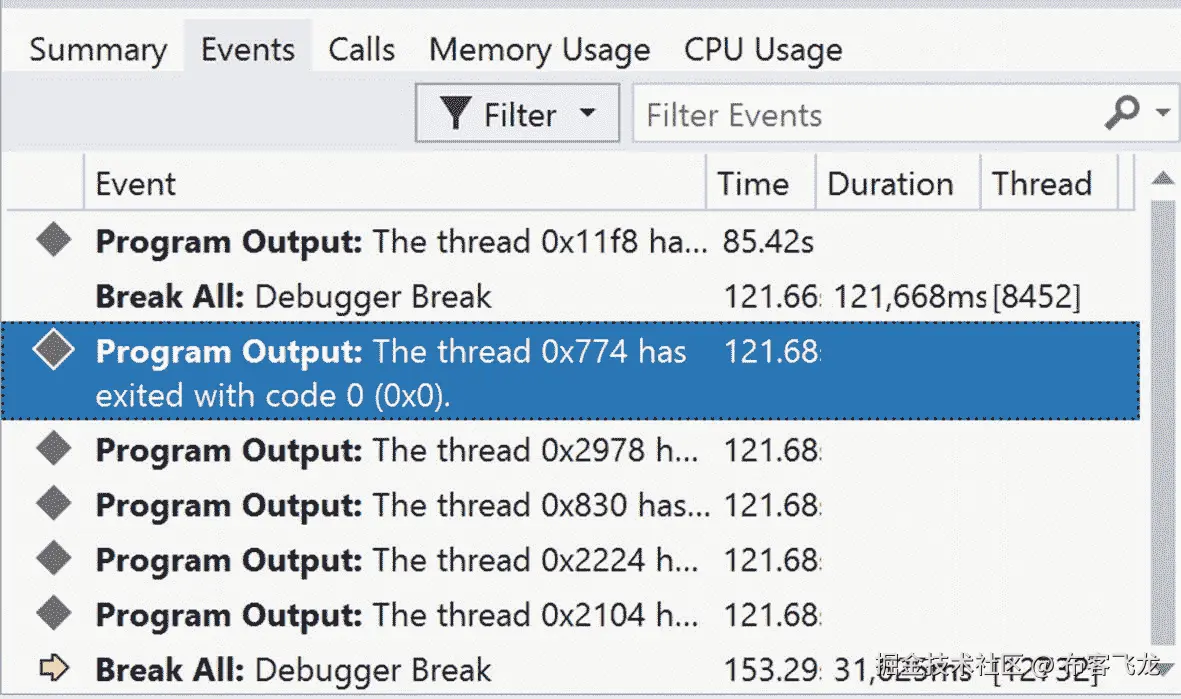Click diamond icon beside thread 0x2224 event
This screenshot has height=699, width=1181.
(53, 559)
